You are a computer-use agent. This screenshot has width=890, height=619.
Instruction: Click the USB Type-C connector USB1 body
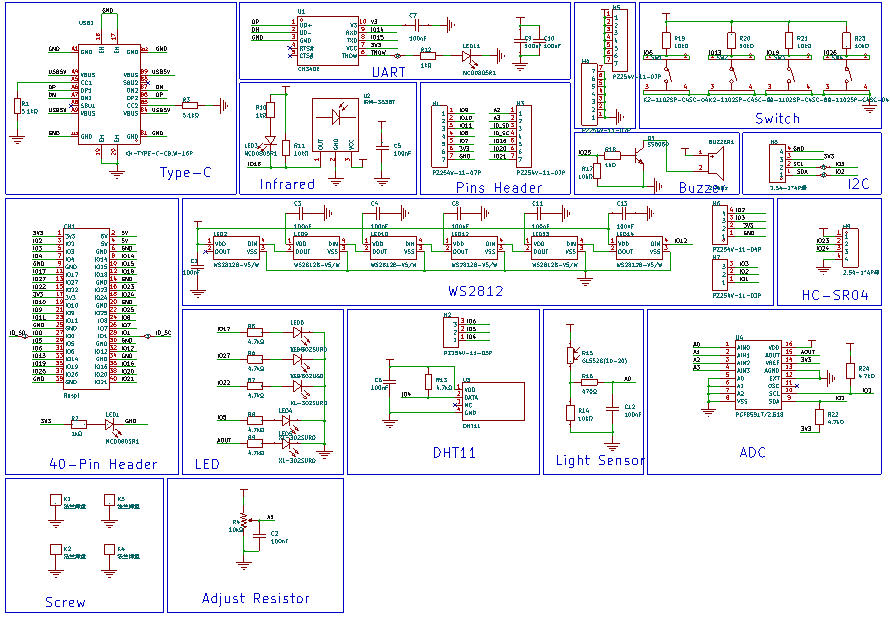click(109, 94)
